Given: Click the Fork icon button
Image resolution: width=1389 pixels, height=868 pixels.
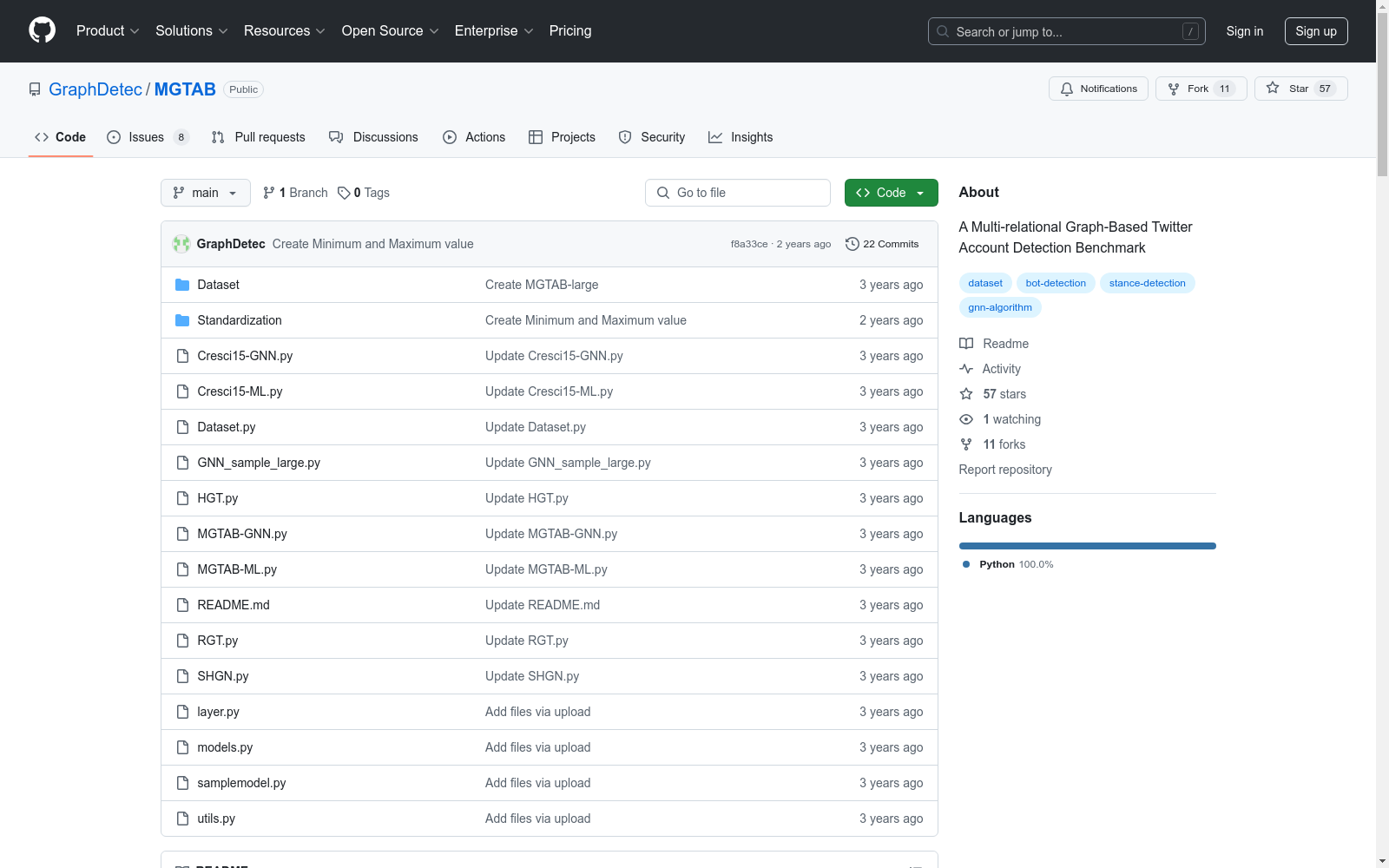Looking at the screenshot, I should coord(1174,89).
